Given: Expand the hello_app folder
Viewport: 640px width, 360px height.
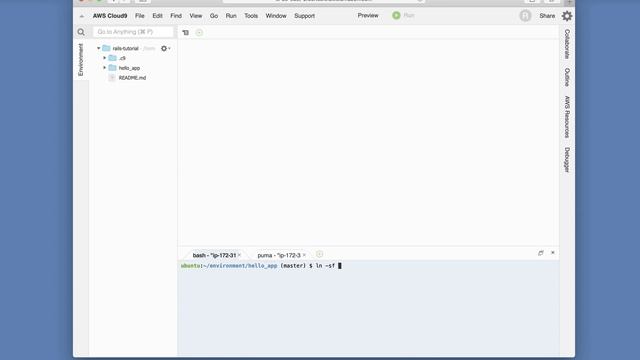Looking at the screenshot, I should 104,68.
